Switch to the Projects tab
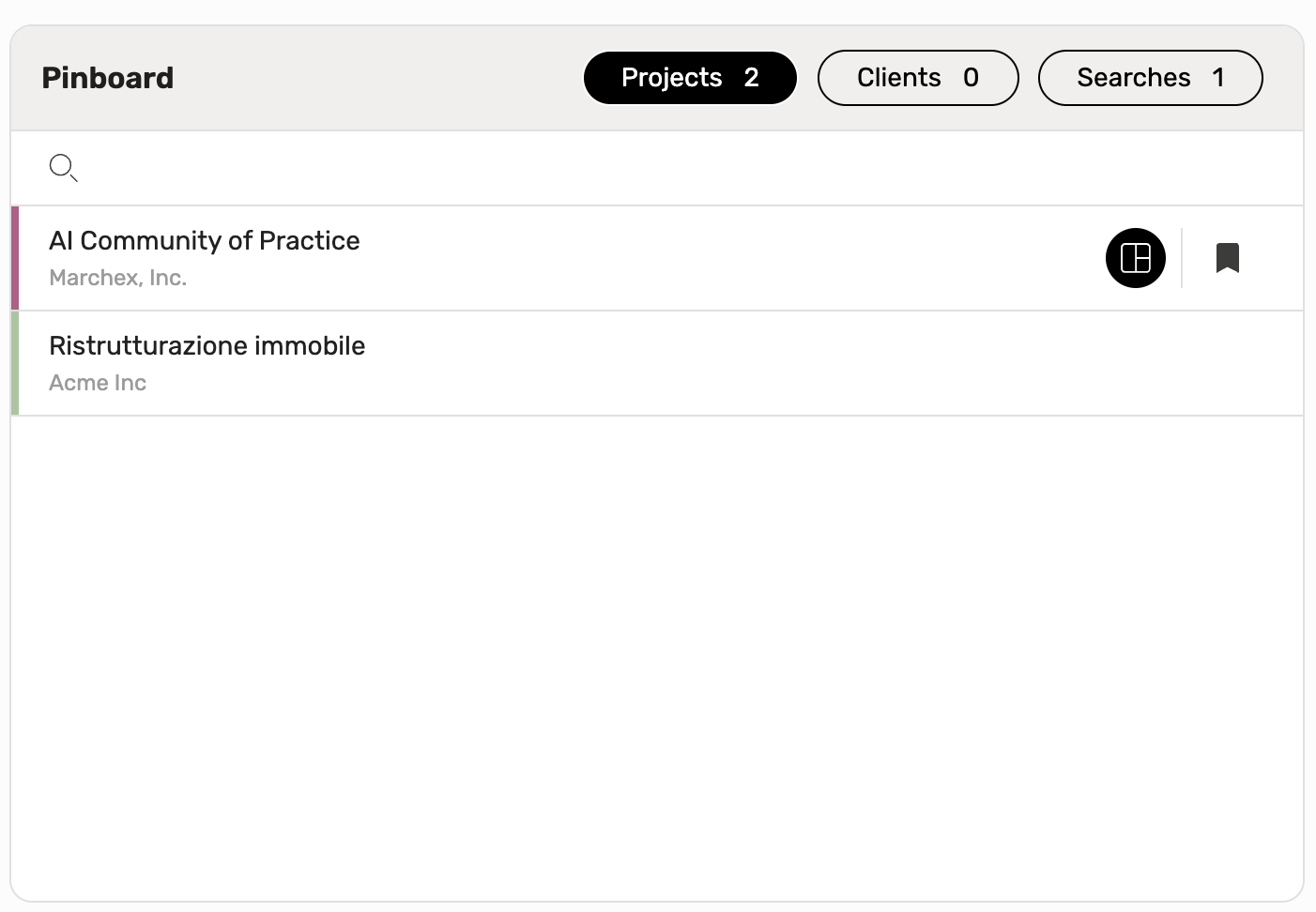Screen dimensions: 1316x912 pyautogui.click(x=690, y=78)
